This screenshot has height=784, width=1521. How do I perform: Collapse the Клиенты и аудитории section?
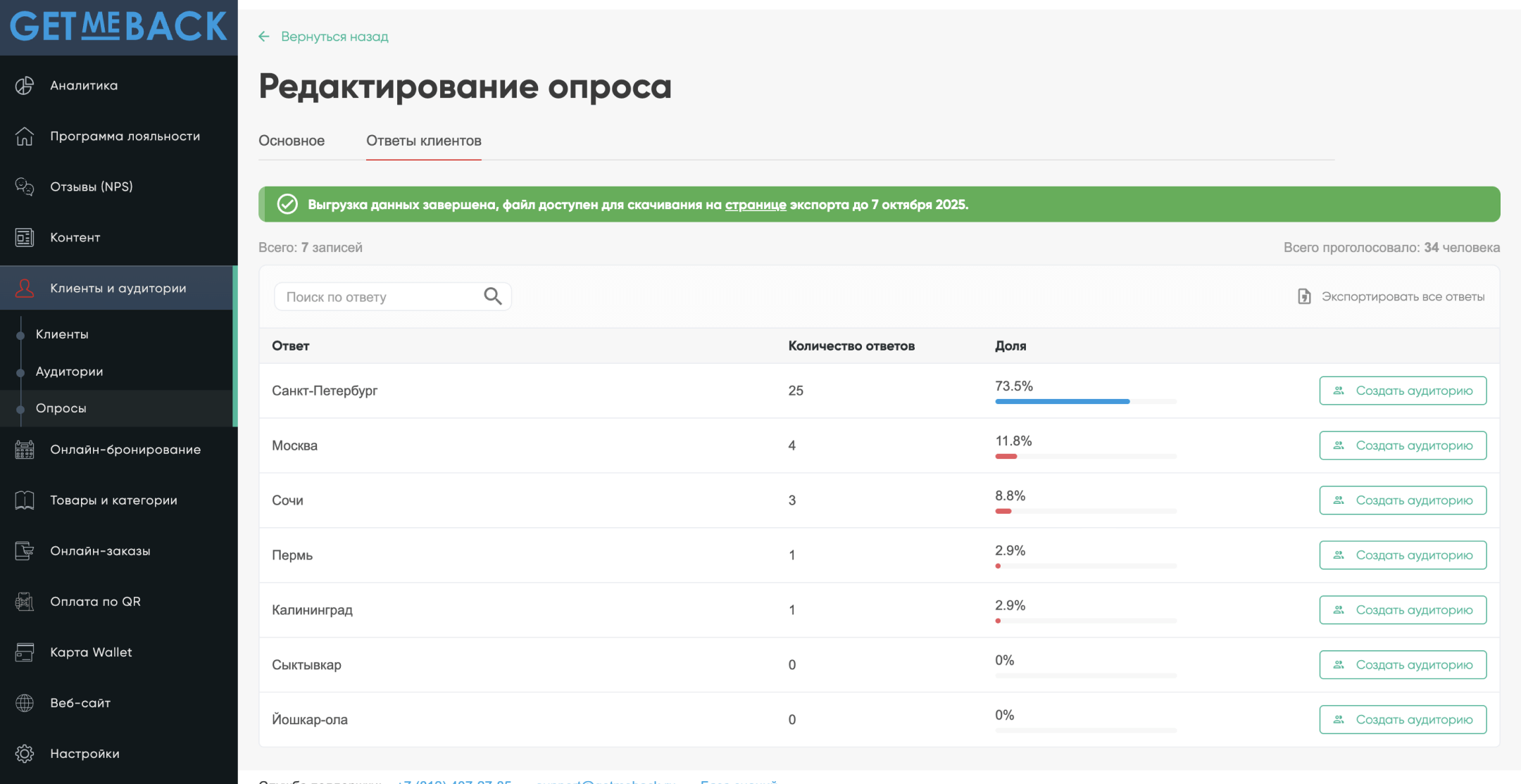point(118,288)
